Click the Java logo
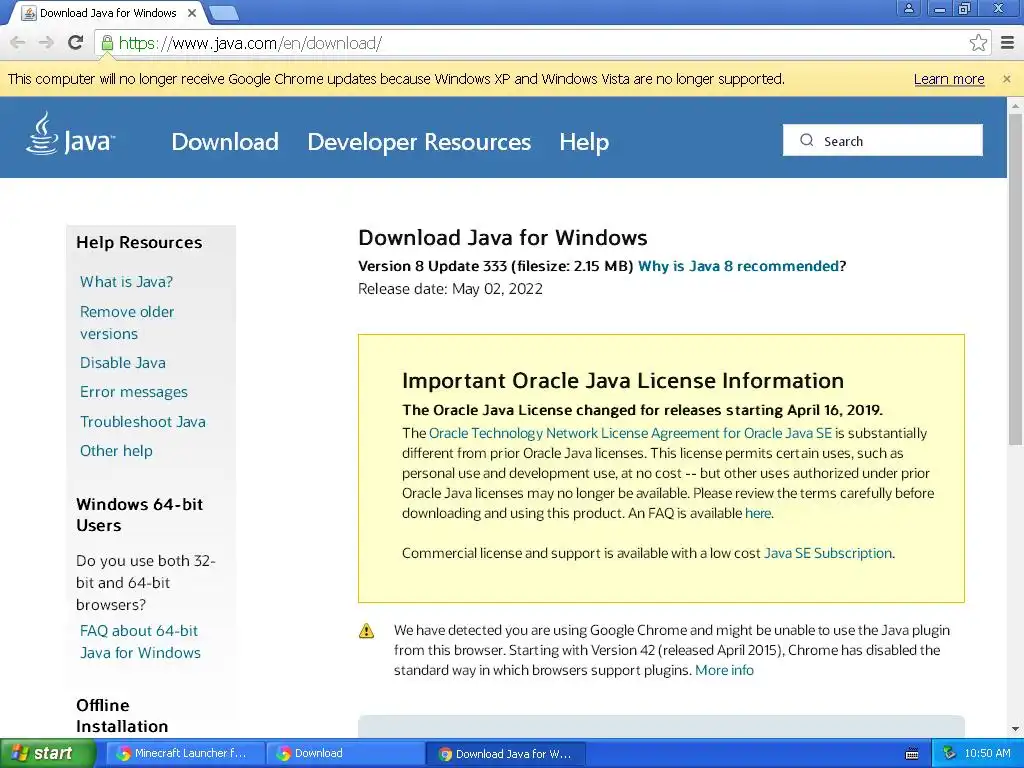The height and width of the screenshot is (768, 1024). coord(71,134)
